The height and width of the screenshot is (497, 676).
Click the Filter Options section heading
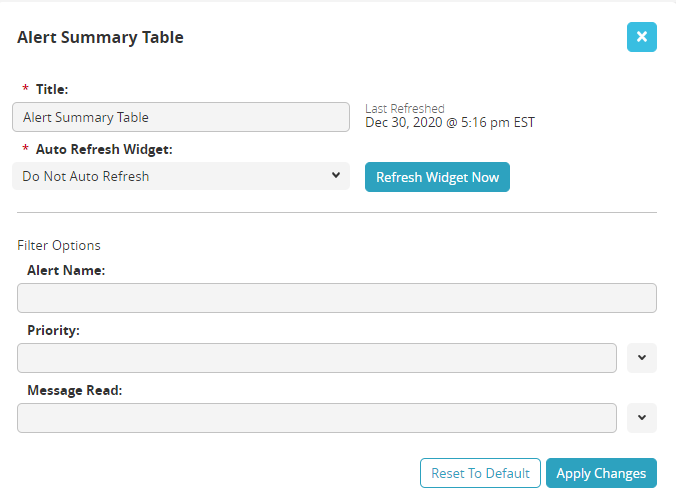pyautogui.click(x=59, y=245)
